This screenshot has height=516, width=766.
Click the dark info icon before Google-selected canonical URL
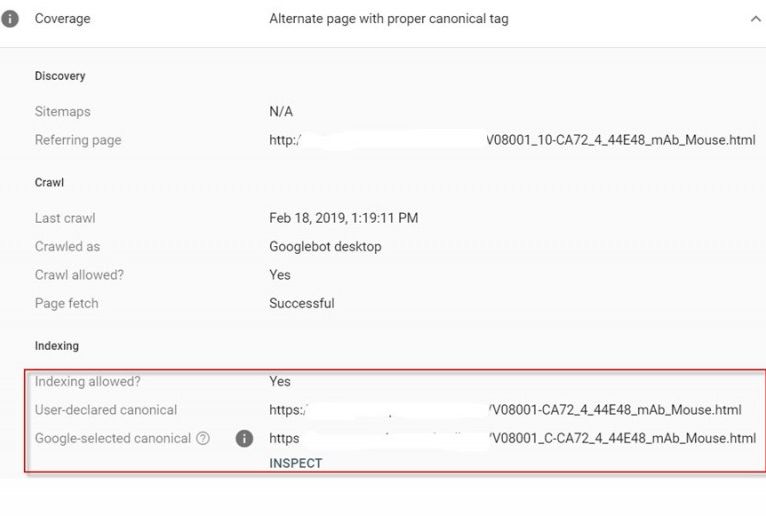pos(244,438)
